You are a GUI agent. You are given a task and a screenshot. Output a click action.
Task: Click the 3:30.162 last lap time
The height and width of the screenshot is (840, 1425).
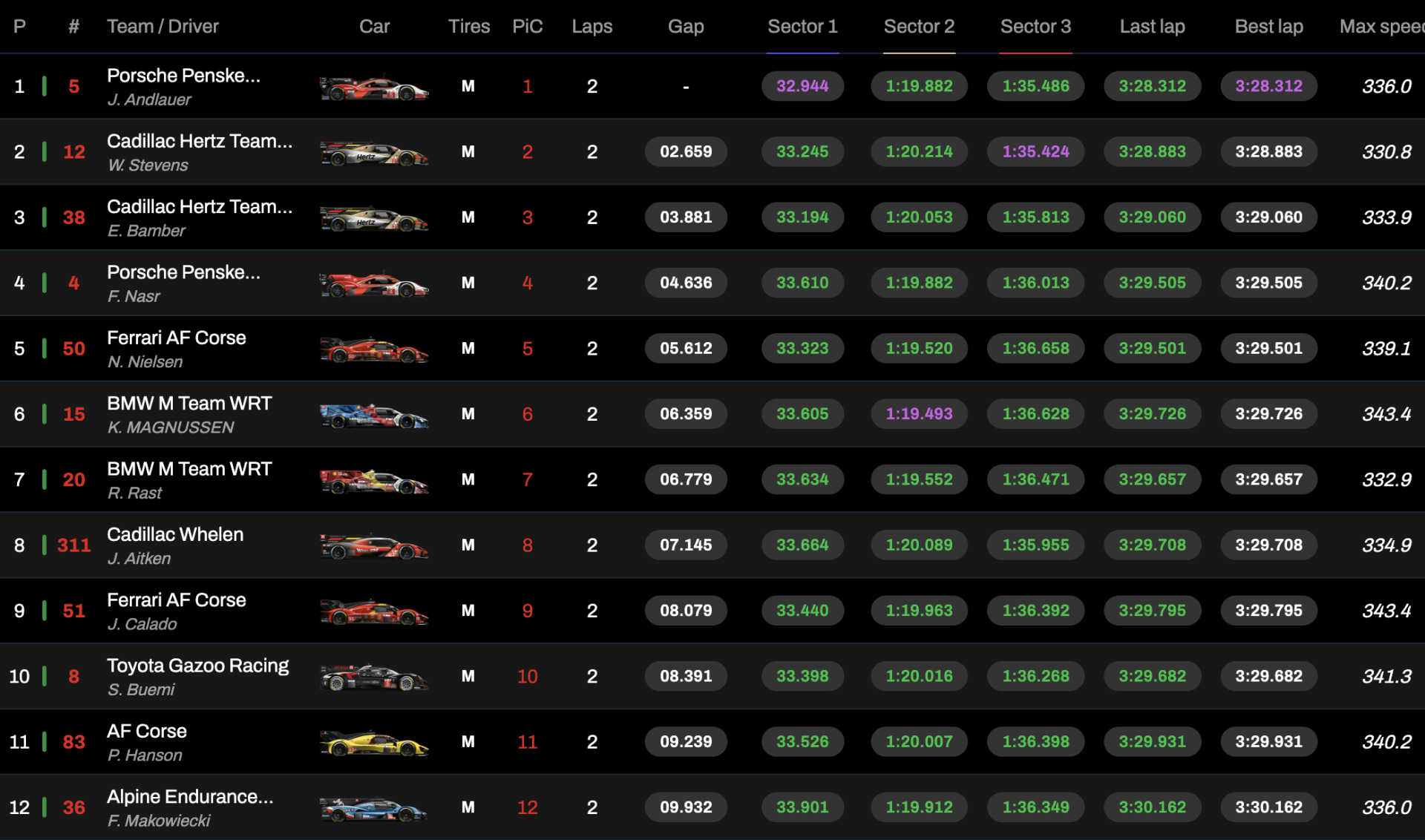click(1152, 807)
